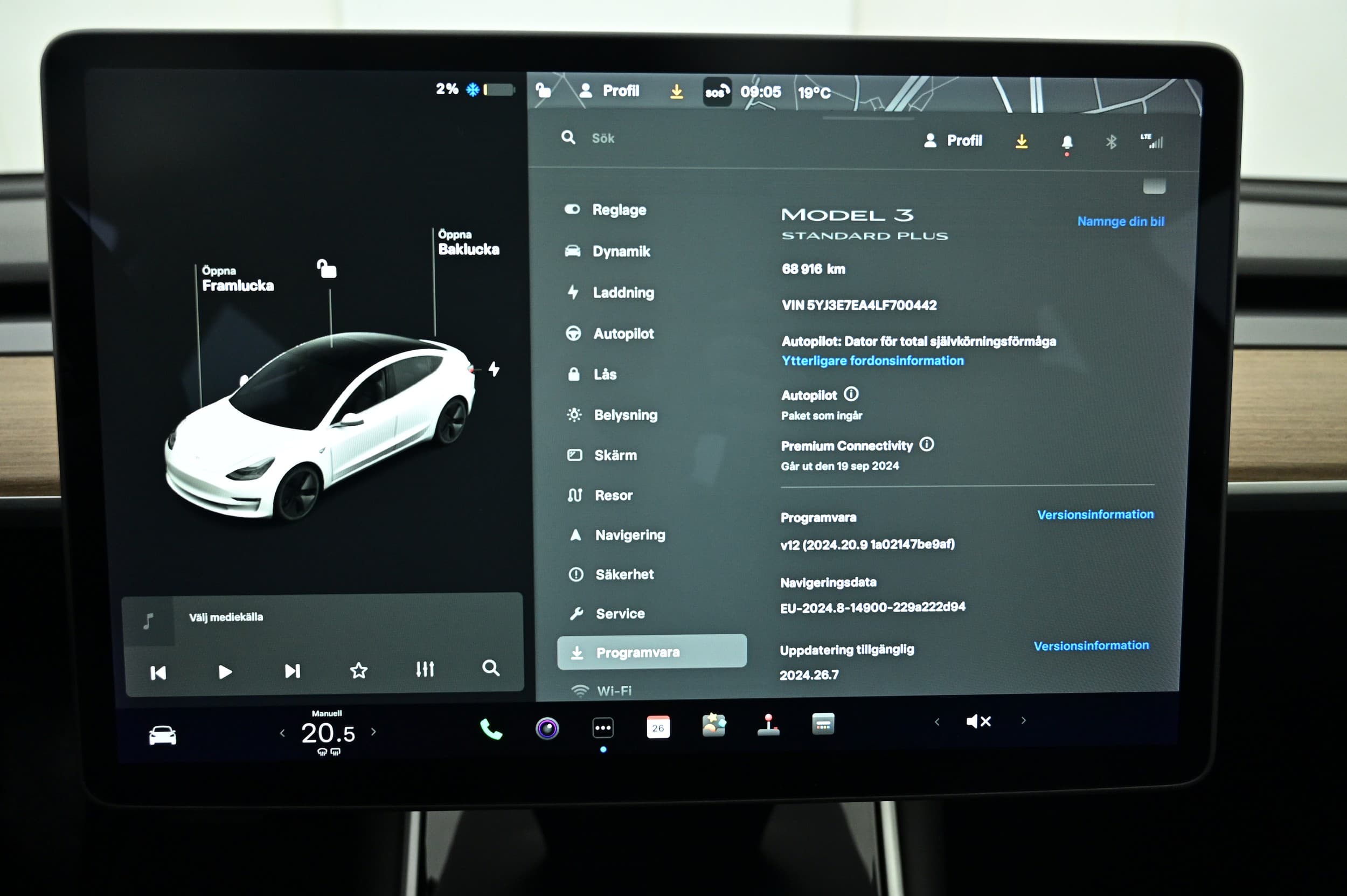Open the app launcher three-dots icon
The image size is (1347, 896).
pyautogui.click(x=603, y=728)
